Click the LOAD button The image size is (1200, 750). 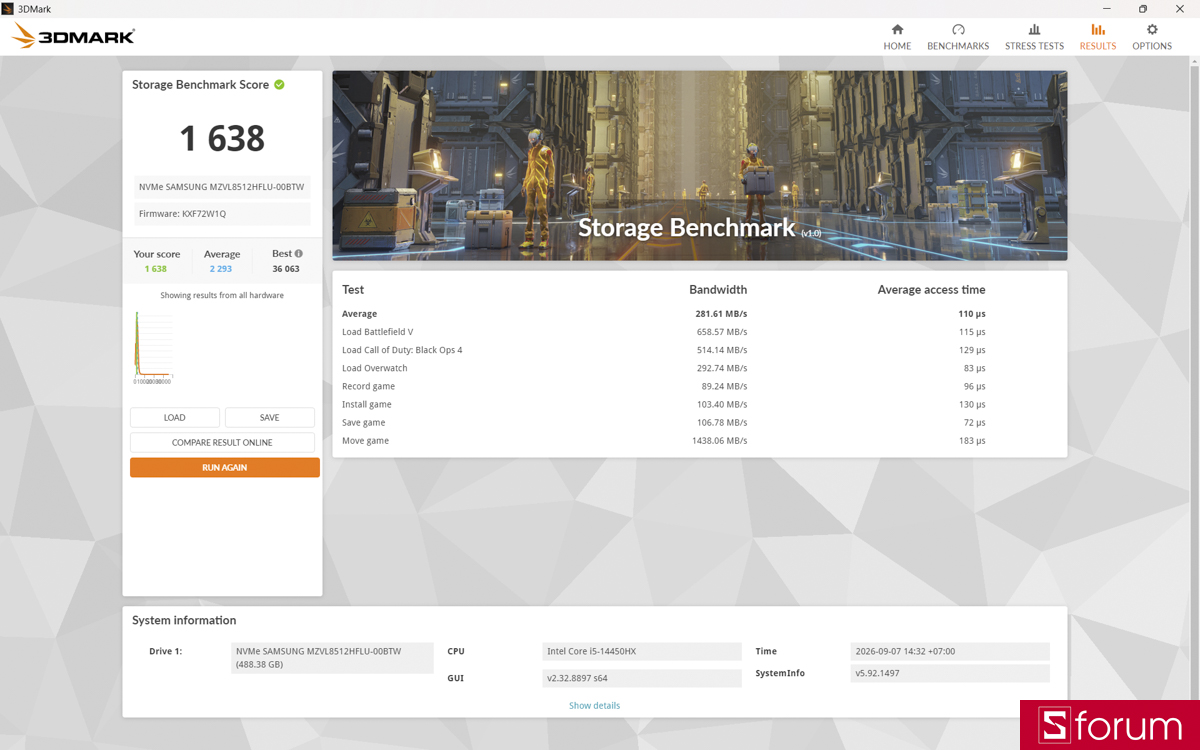coord(175,417)
